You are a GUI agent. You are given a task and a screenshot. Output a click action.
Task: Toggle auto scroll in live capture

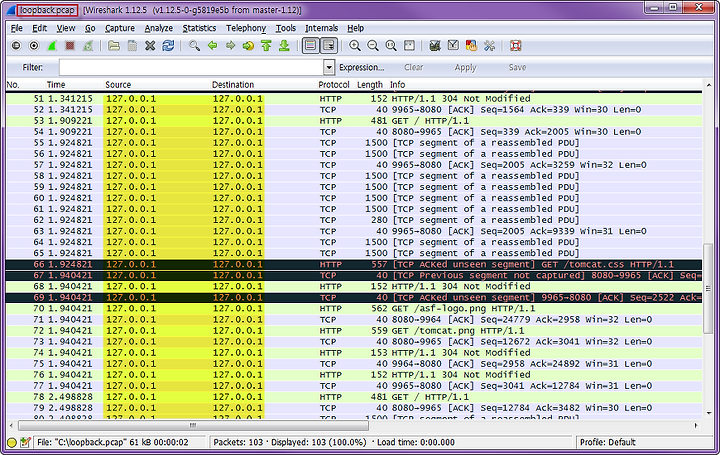point(329,45)
